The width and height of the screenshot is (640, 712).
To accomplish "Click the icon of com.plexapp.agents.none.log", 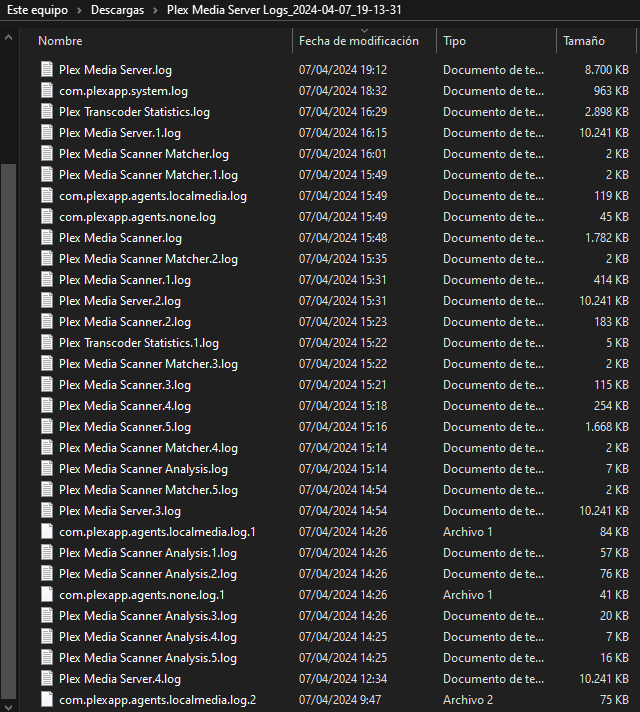I will tap(47, 217).
